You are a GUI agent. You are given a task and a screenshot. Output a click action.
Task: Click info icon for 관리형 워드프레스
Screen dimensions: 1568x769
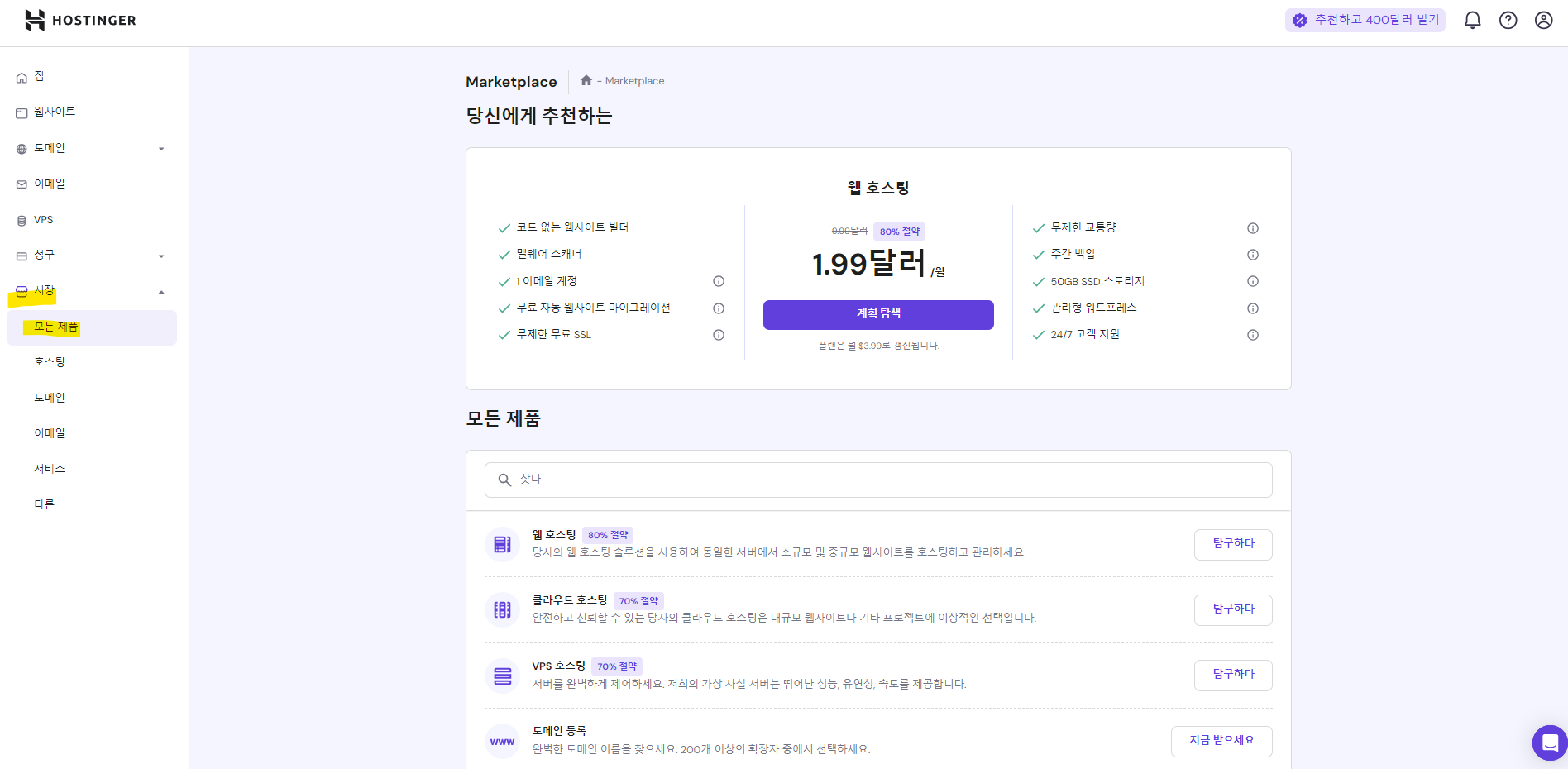1253,308
